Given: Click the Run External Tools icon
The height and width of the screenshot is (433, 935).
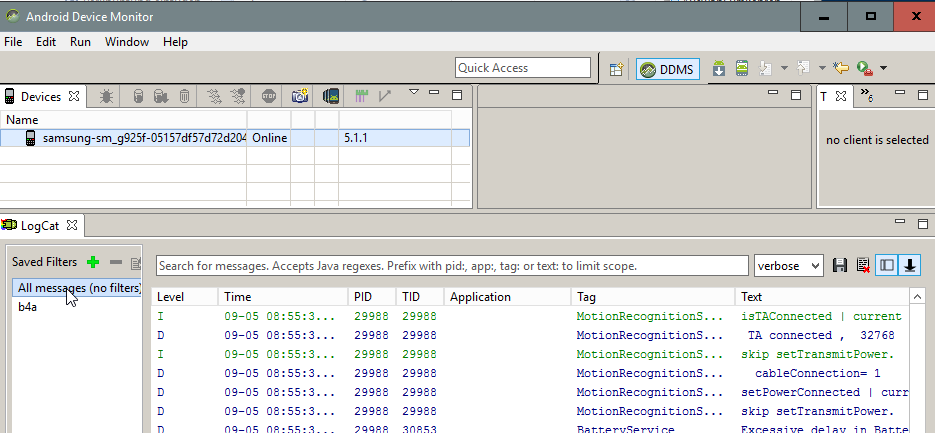Looking at the screenshot, I should pos(865,69).
